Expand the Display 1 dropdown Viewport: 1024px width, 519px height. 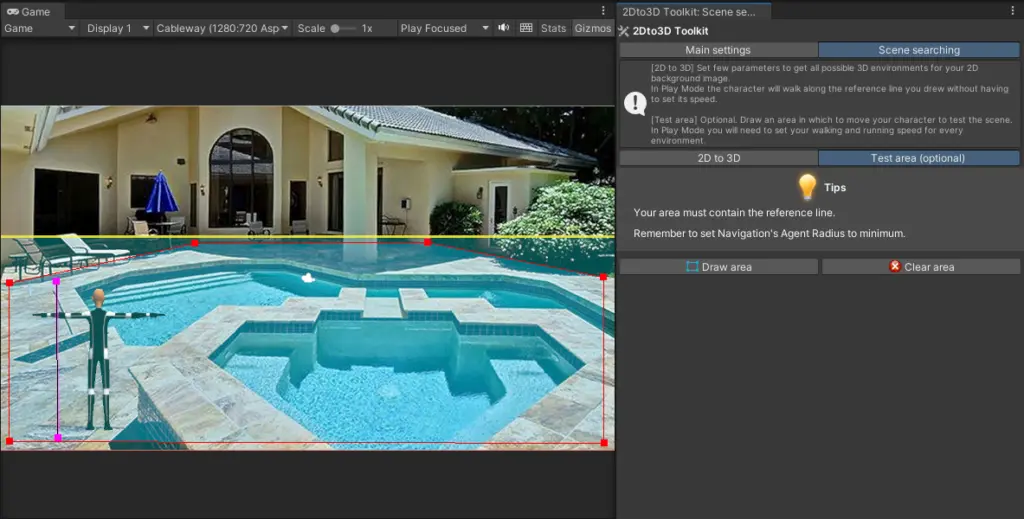coord(117,28)
